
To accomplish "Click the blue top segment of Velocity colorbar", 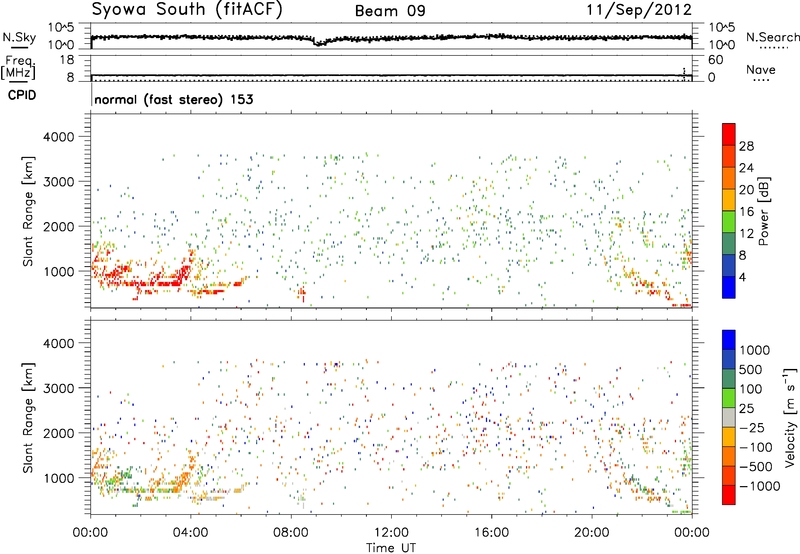I will coord(729,340).
